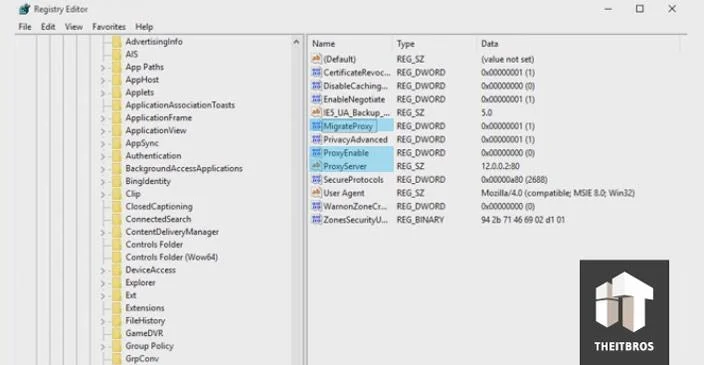Select the ProxyEnable value name

pyautogui.click(x=346, y=153)
